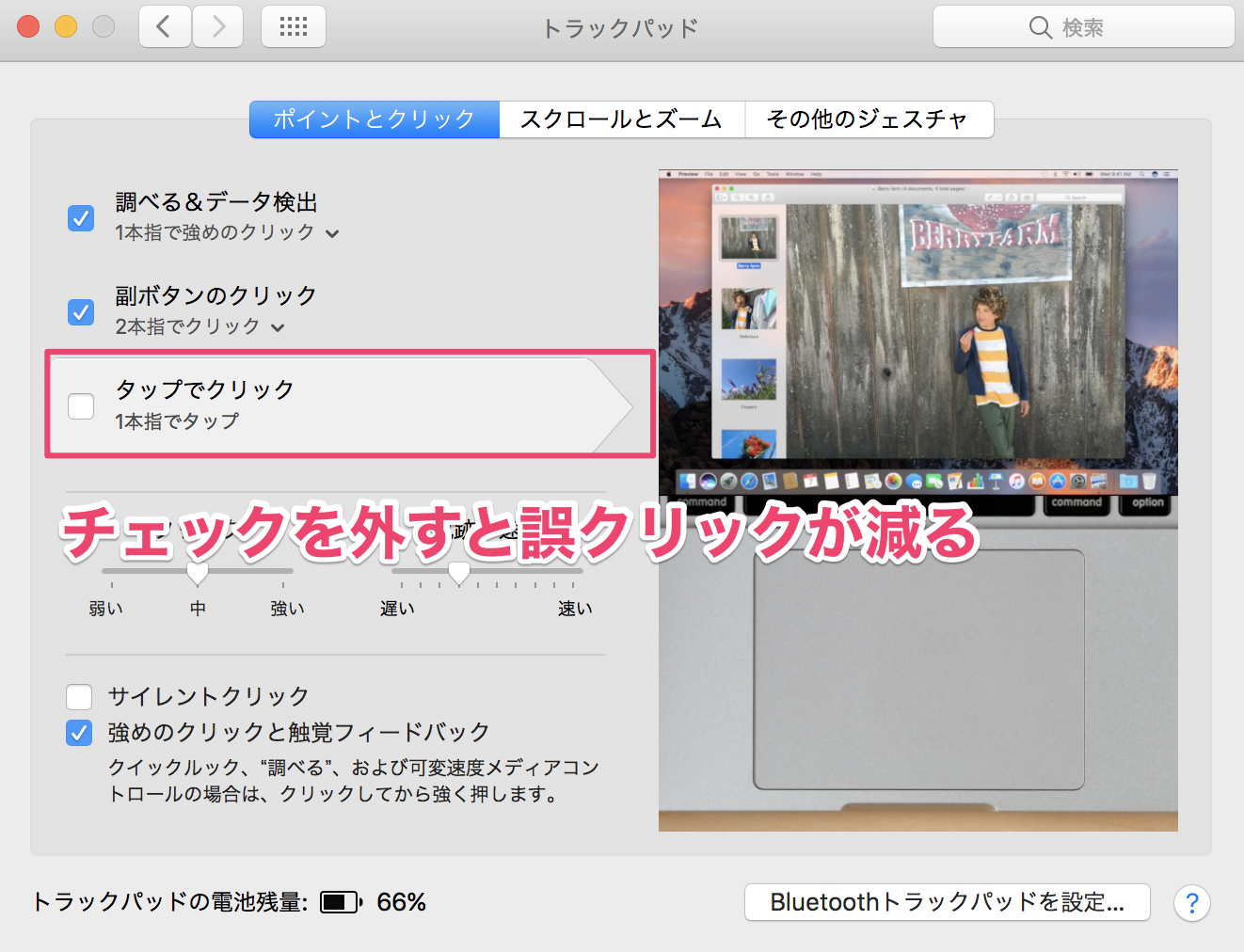Image resolution: width=1244 pixels, height=952 pixels.
Task: Click the gesture preview video image
Action: 917,499
